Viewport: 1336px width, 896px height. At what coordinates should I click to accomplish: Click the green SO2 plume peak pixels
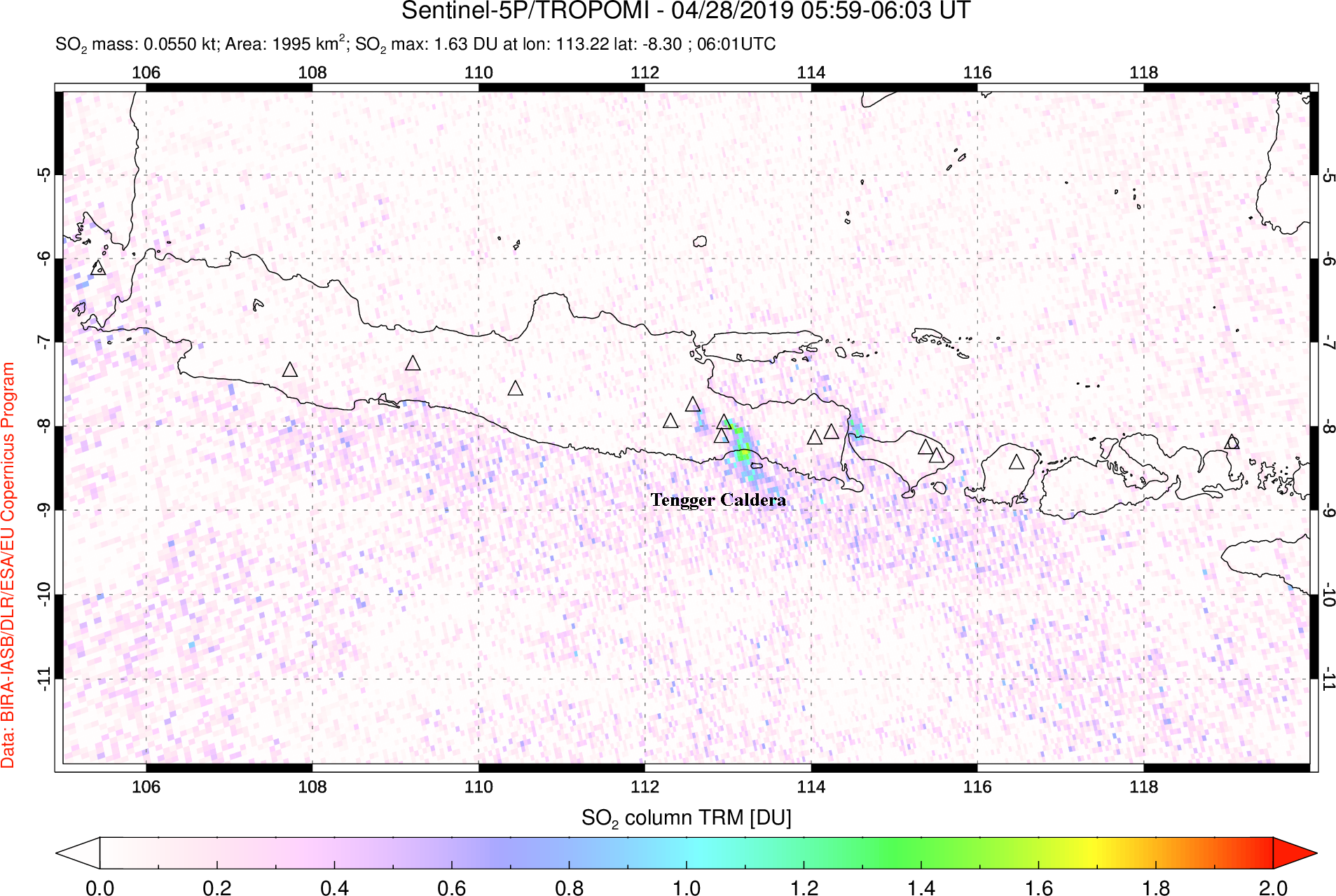pyautogui.click(x=743, y=454)
